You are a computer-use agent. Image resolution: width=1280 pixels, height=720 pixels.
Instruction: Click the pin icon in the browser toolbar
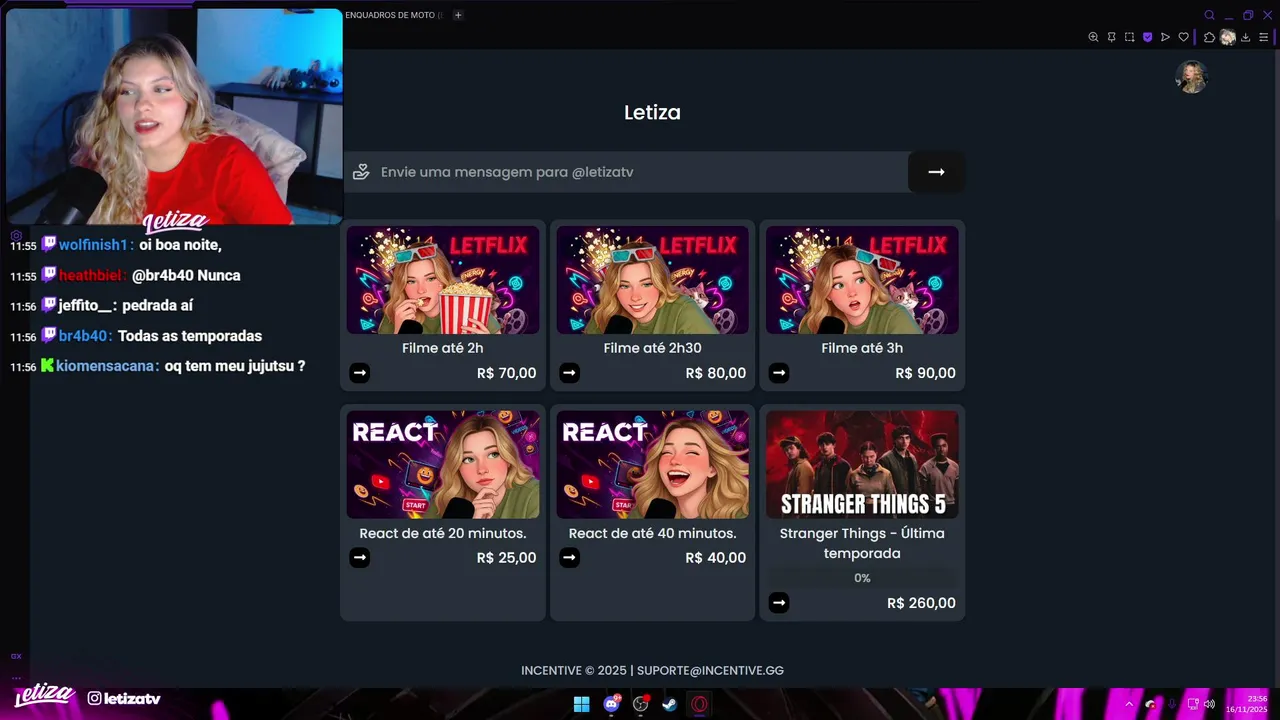1111,37
